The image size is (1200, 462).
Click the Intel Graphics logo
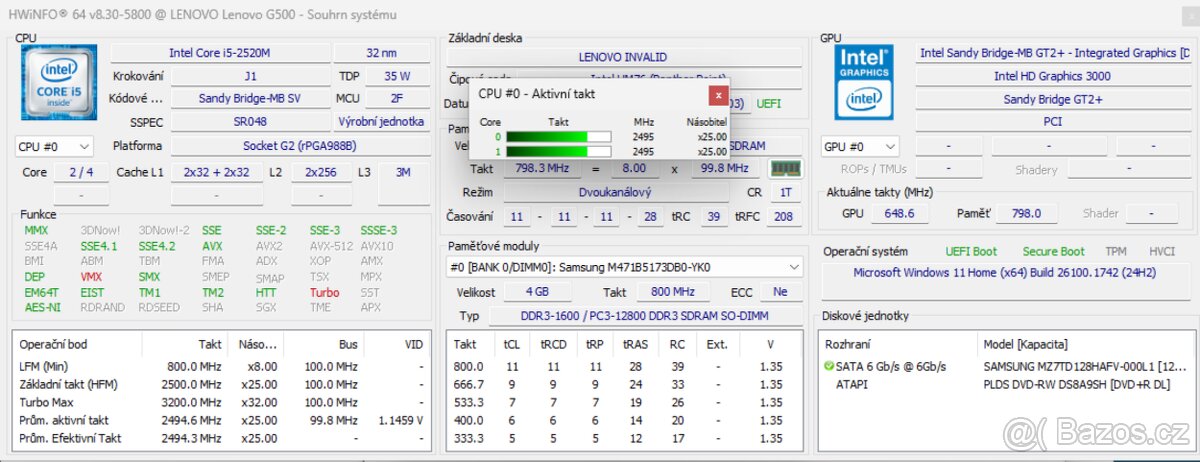[x=864, y=82]
